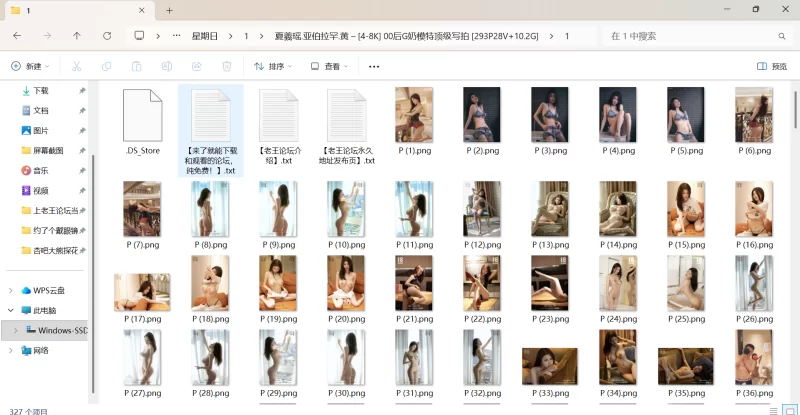Select the .DS_Store file icon
Image resolution: width=800 pixels, height=415 pixels.
point(142,115)
